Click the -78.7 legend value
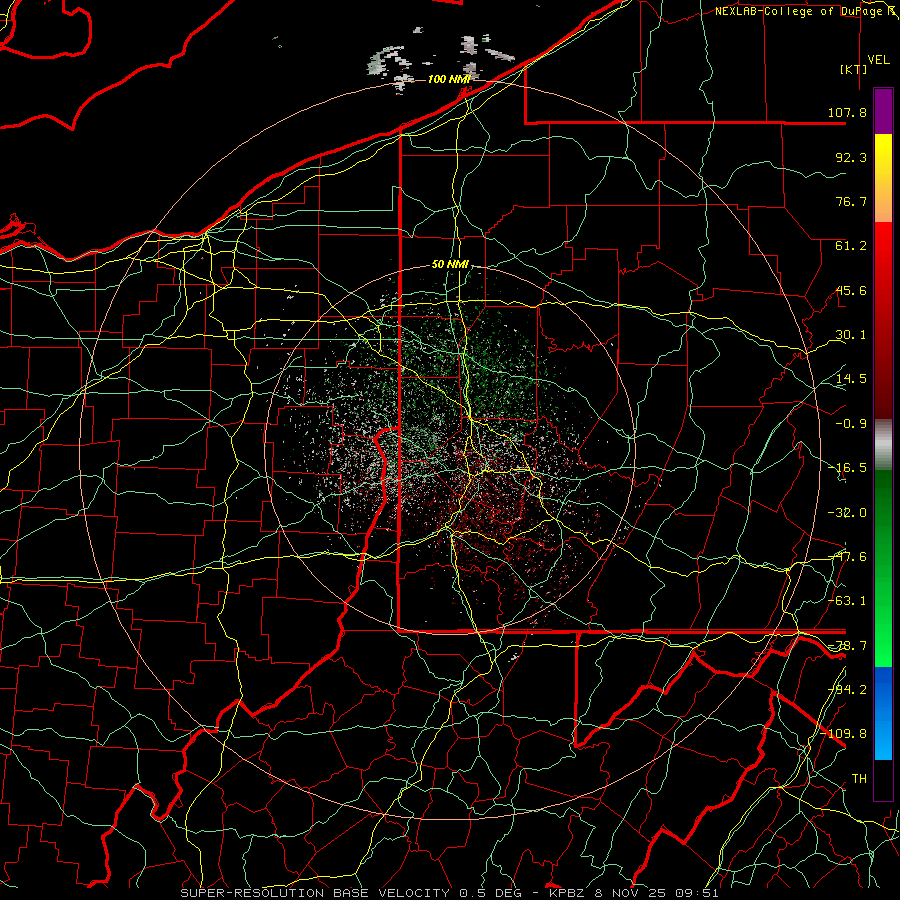This screenshot has width=900, height=900. click(847, 646)
